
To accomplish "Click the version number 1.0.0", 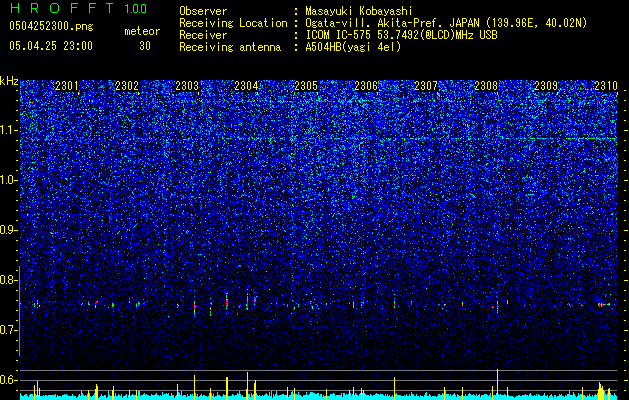I will (x=135, y=8).
